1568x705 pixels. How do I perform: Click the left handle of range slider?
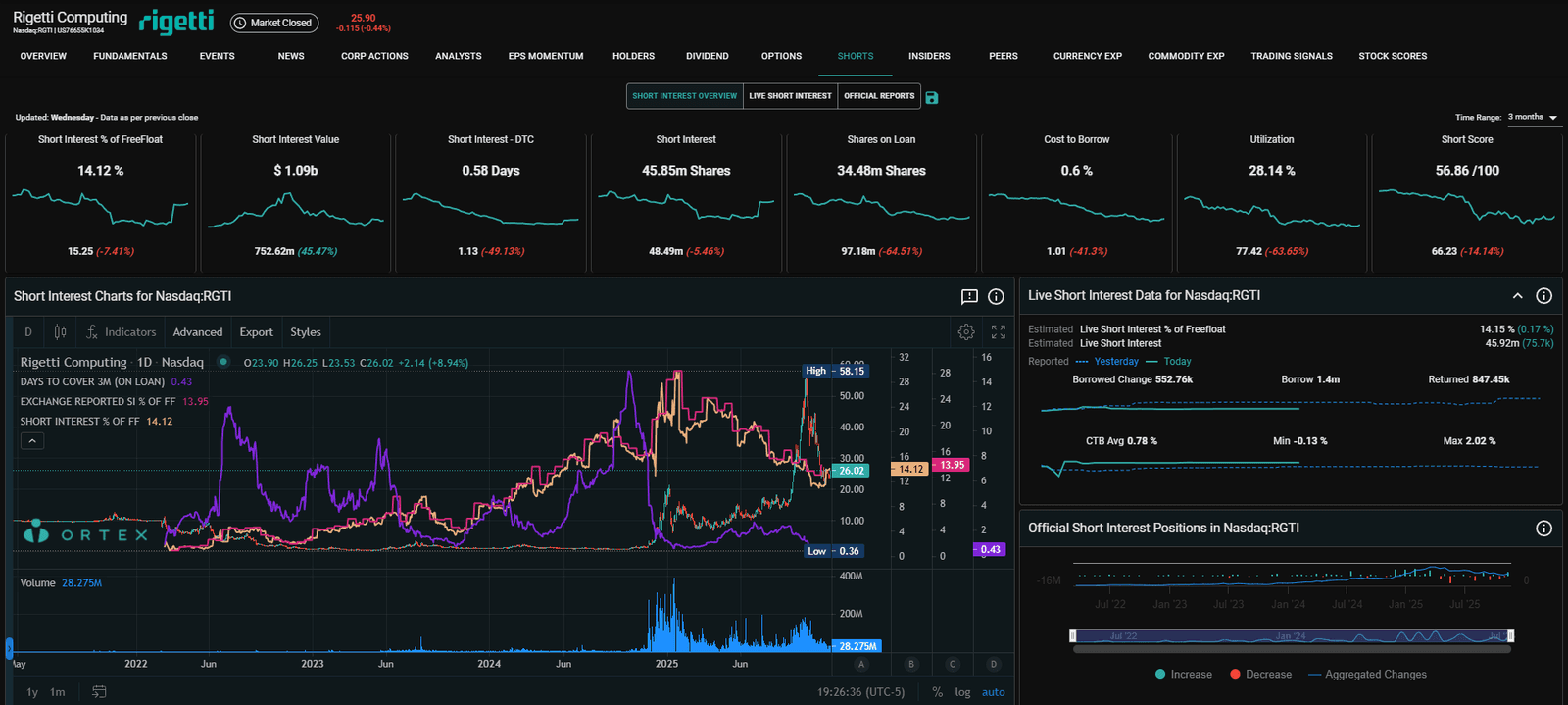[x=1073, y=636]
